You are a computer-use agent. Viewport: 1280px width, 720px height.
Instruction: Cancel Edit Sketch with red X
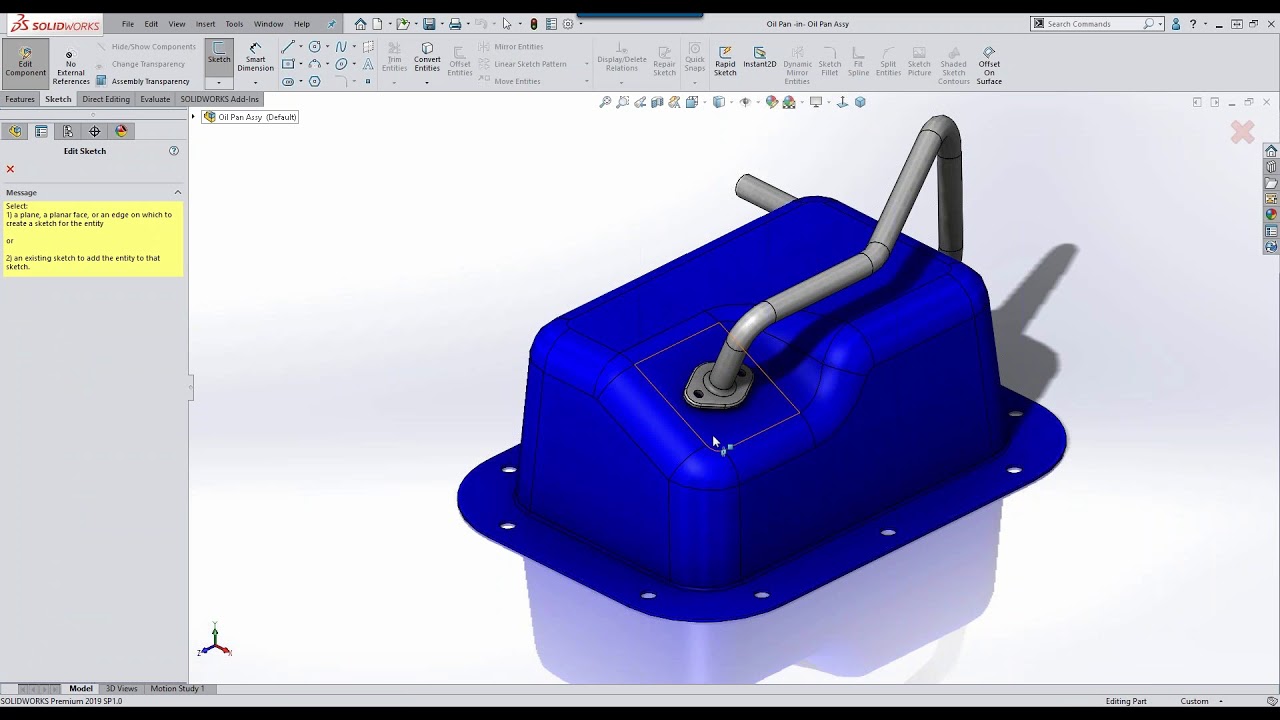10,169
